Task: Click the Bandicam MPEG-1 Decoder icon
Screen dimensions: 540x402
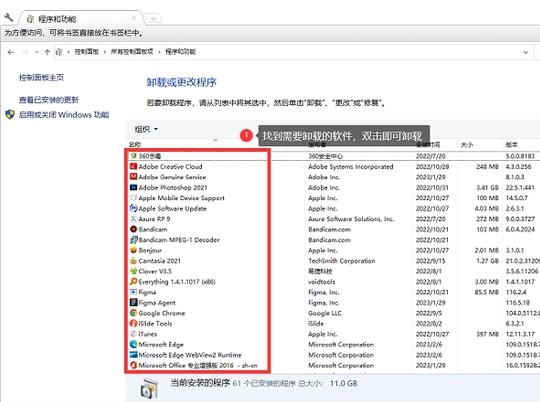Action: click(133, 240)
